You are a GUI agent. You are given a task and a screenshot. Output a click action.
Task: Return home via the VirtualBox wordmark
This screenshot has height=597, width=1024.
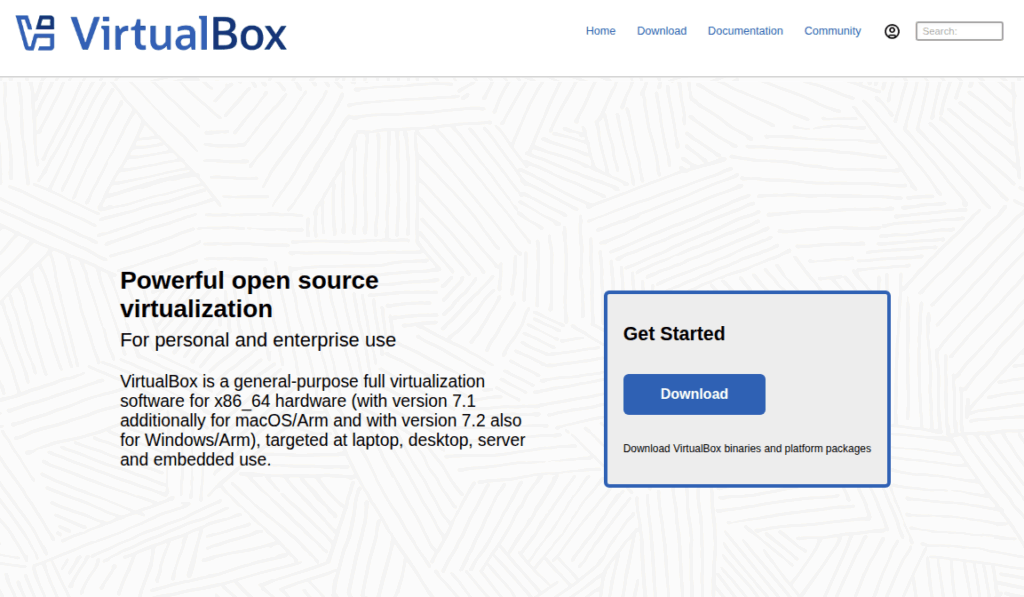coord(178,32)
